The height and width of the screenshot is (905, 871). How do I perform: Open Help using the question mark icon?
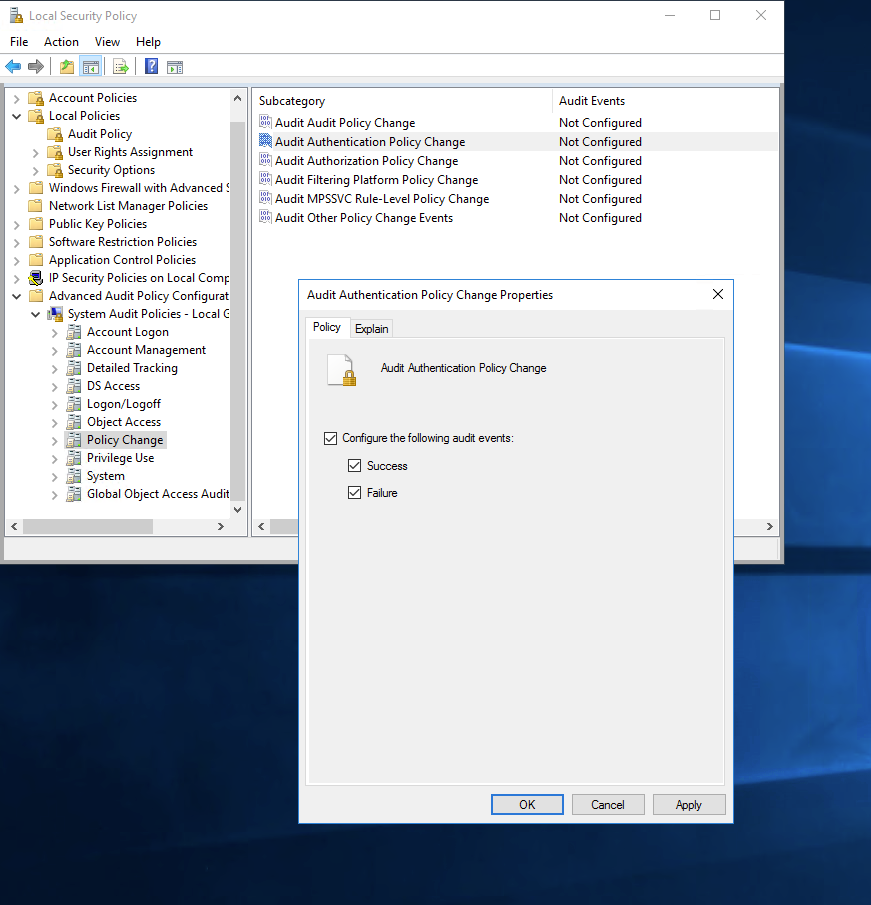(x=150, y=66)
